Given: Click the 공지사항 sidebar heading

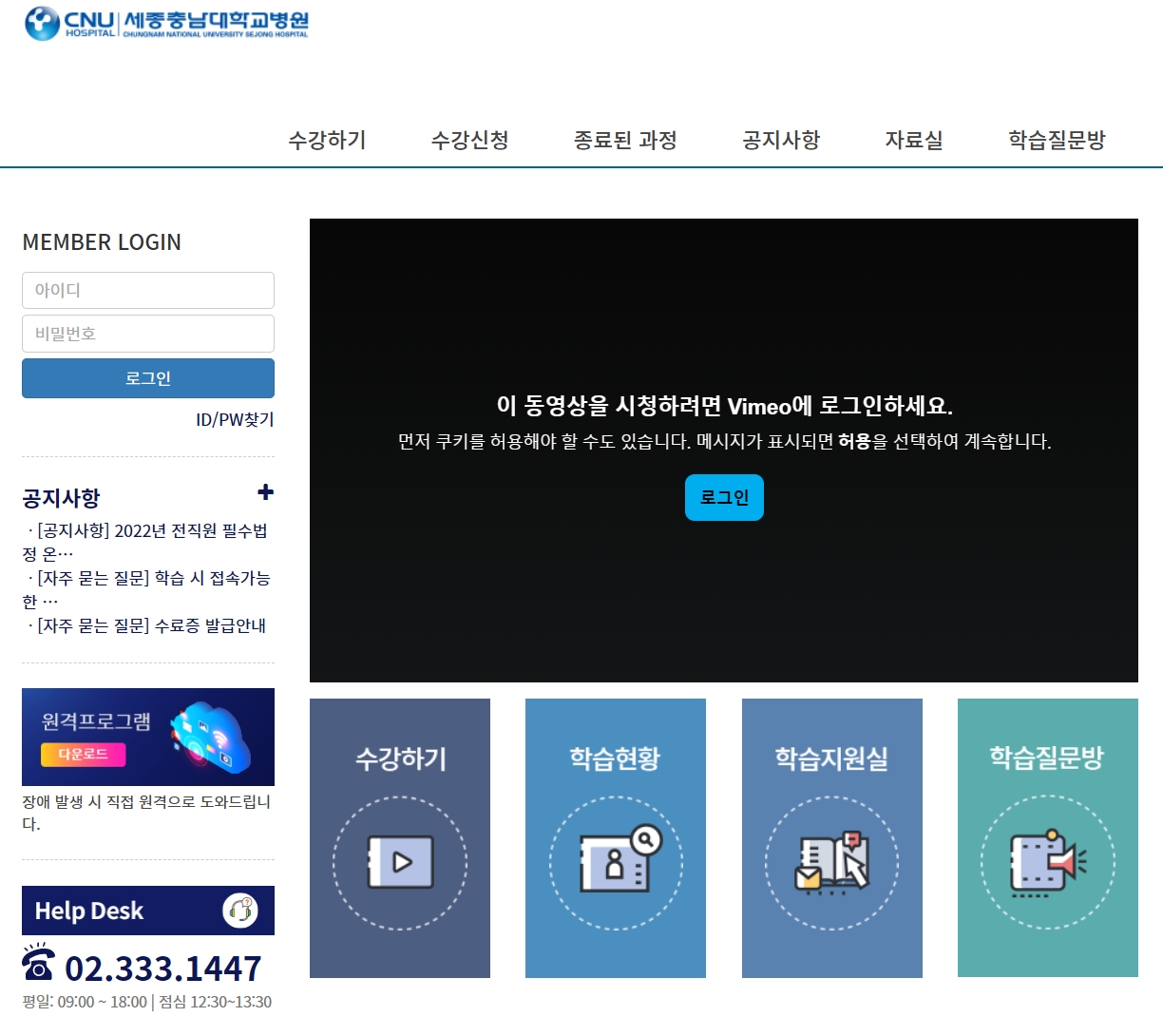Looking at the screenshot, I should (61, 498).
